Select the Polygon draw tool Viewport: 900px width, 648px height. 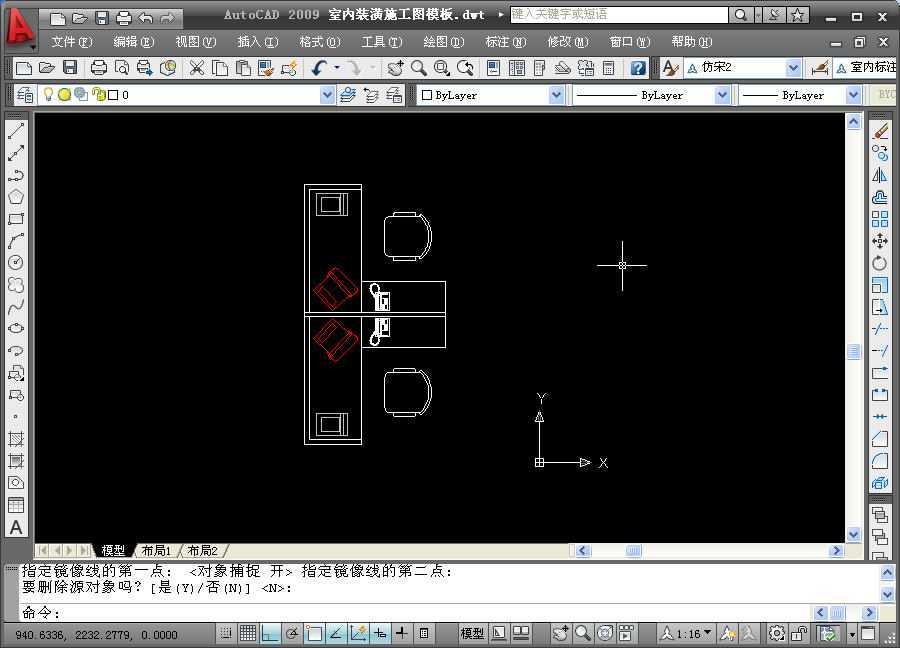(16, 197)
